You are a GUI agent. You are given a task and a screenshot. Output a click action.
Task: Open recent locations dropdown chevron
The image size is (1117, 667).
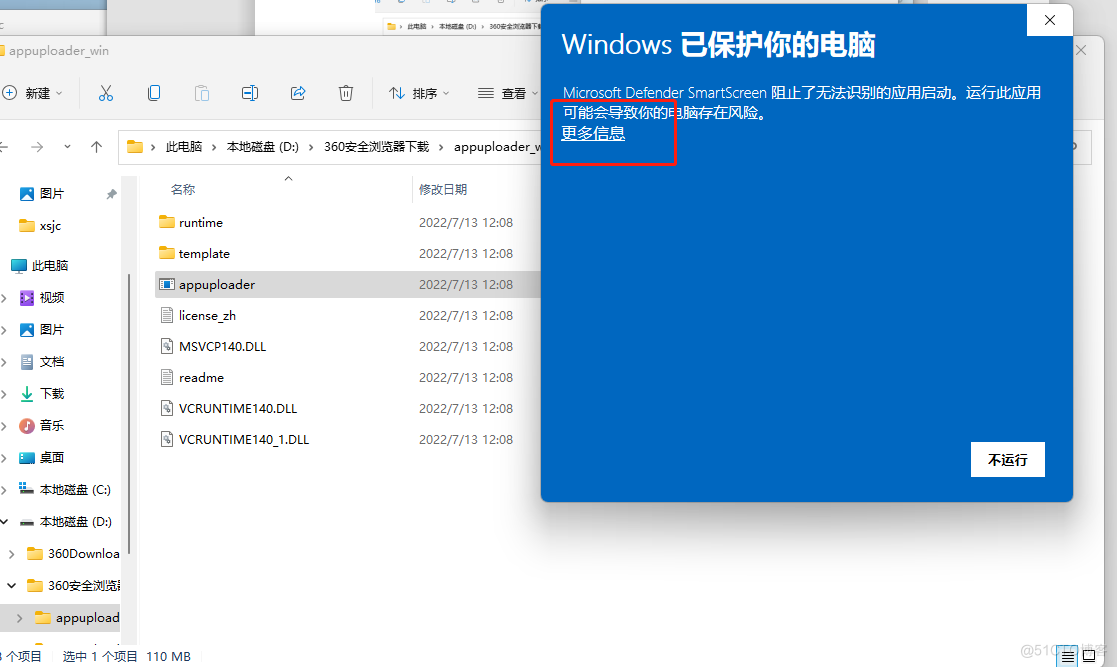pos(67,147)
